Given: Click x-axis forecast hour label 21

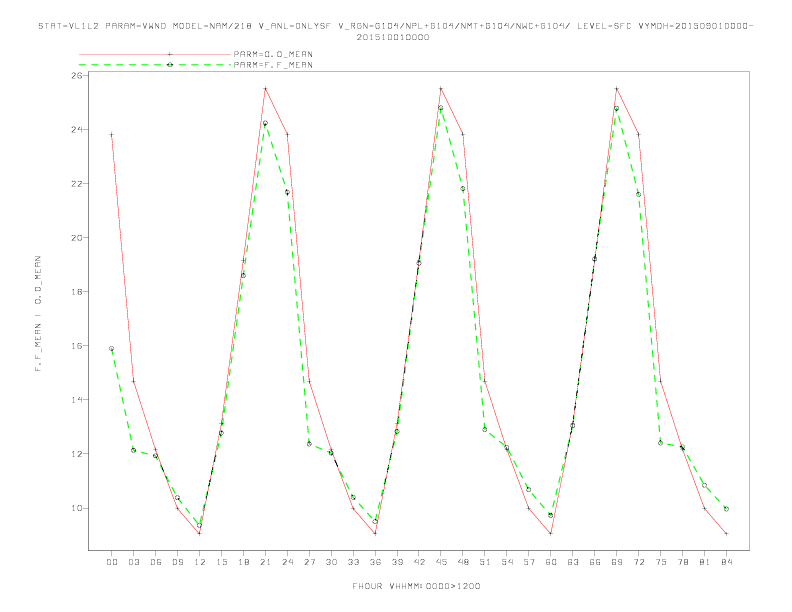Looking at the screenshot, I should point(265,562).
